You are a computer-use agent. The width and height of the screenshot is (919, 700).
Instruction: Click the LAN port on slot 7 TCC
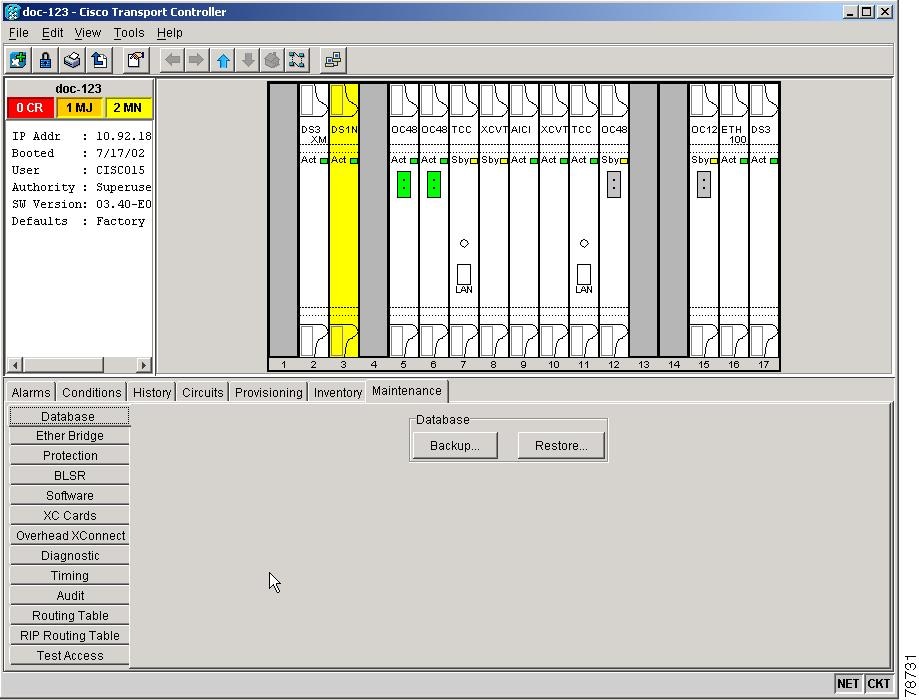[464, 274]
